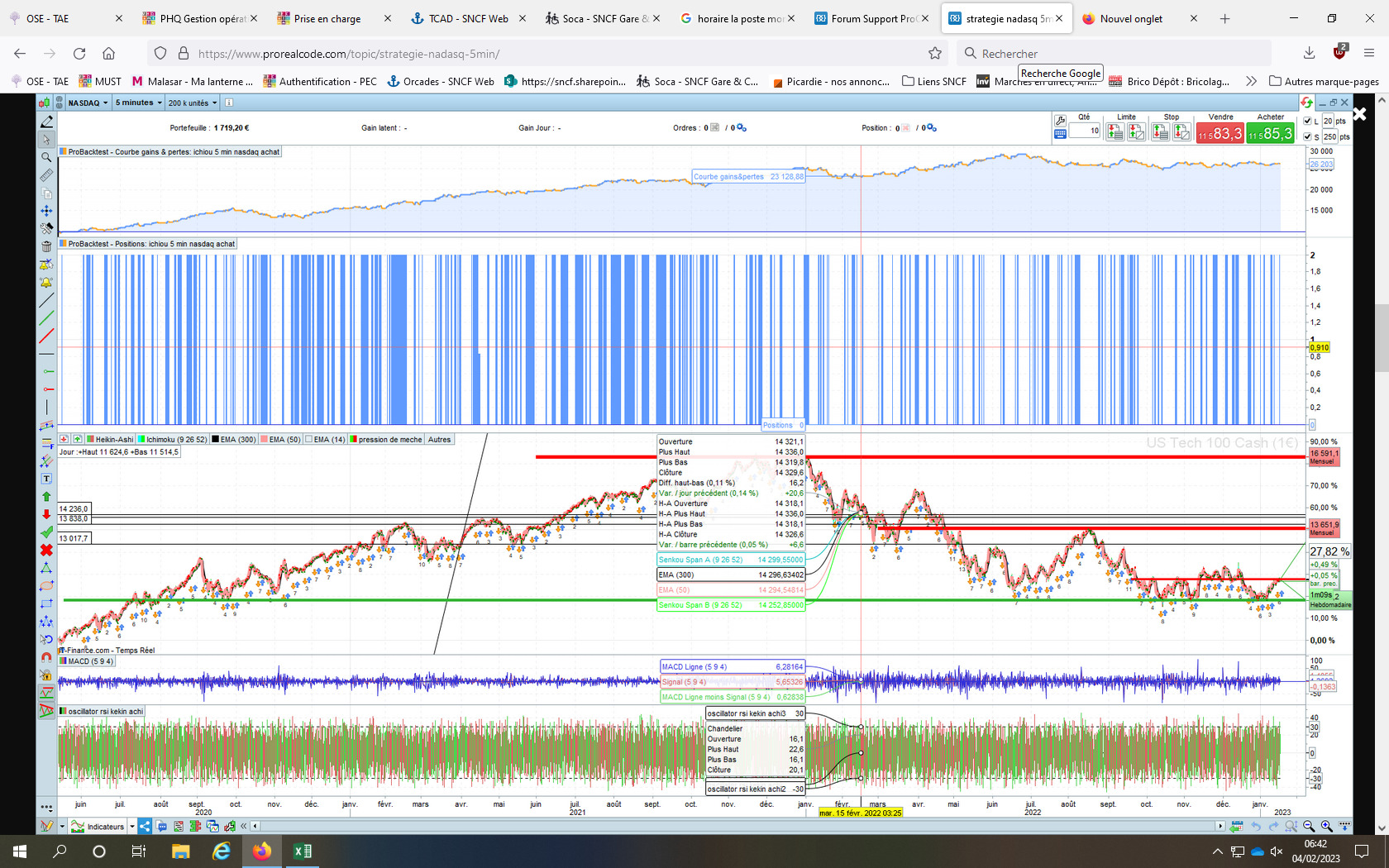Select the magnifier zoom tool in left toolbar
1389x868 pixels.
tap(46, 157)
